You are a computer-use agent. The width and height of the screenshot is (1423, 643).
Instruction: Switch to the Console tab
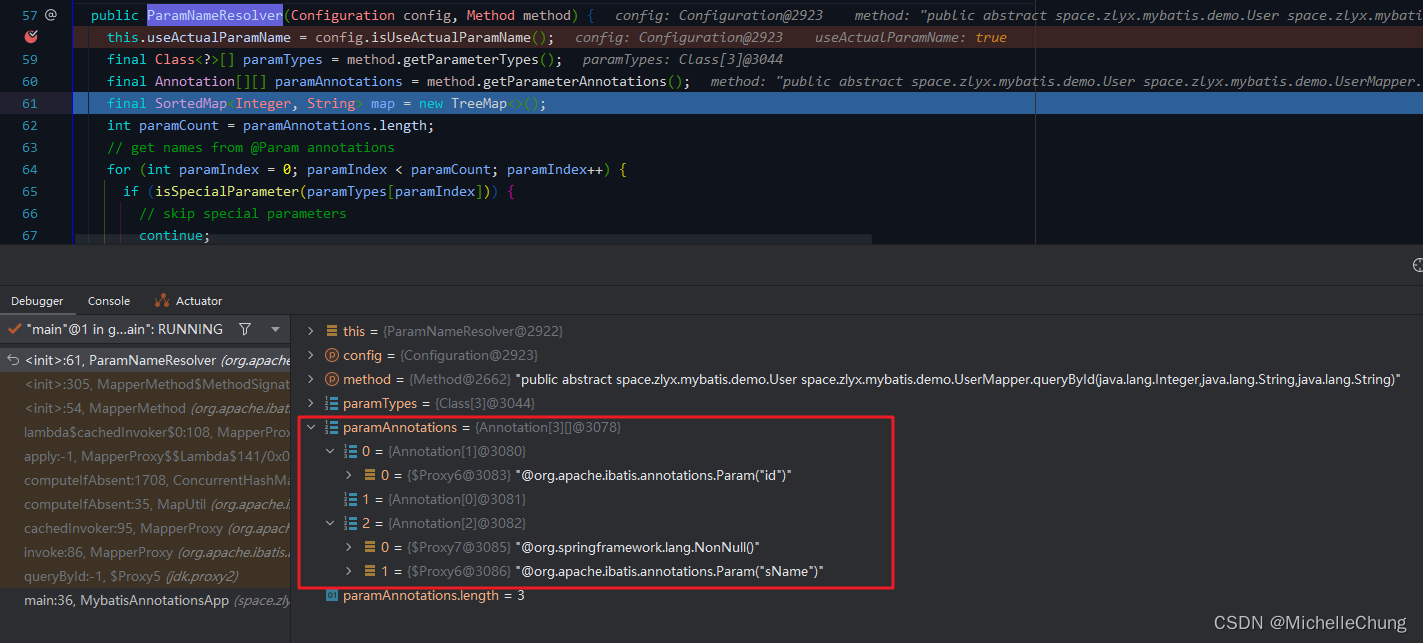click(109, 301)
